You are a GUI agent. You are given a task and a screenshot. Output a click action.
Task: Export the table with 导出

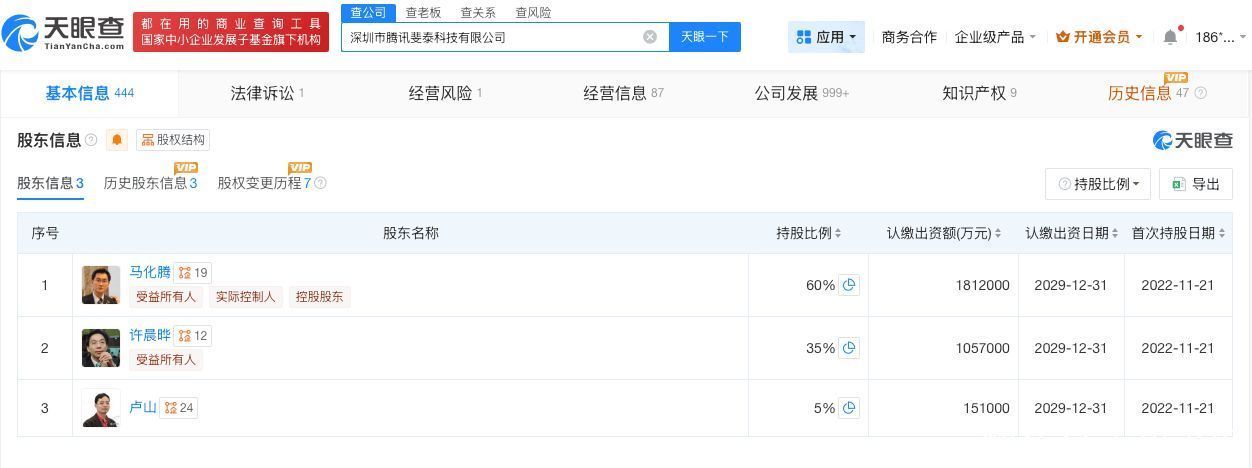pyautogui.click(x=1196, y=184)
